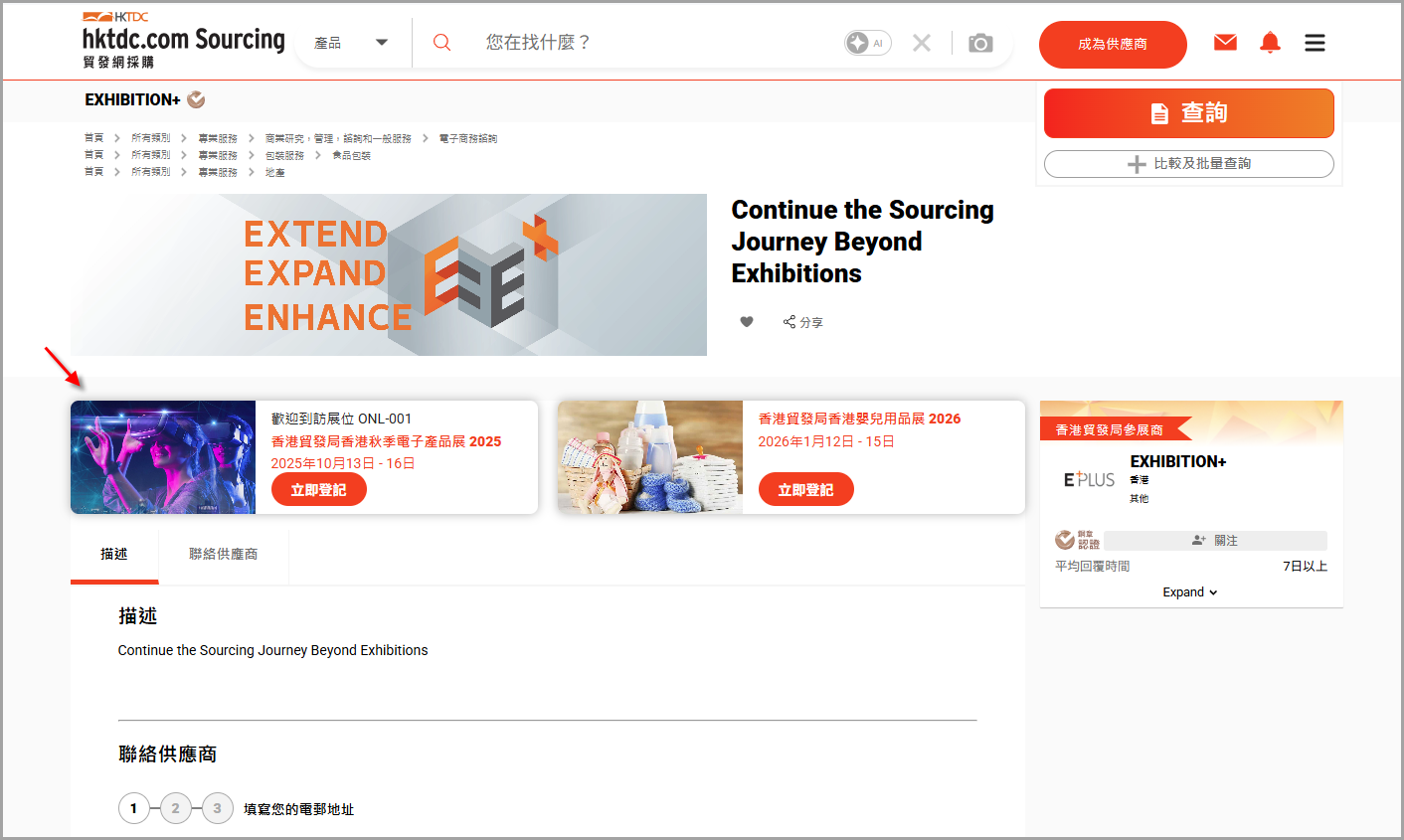Open messages via the envelope icon

[x=1225, y=42]
